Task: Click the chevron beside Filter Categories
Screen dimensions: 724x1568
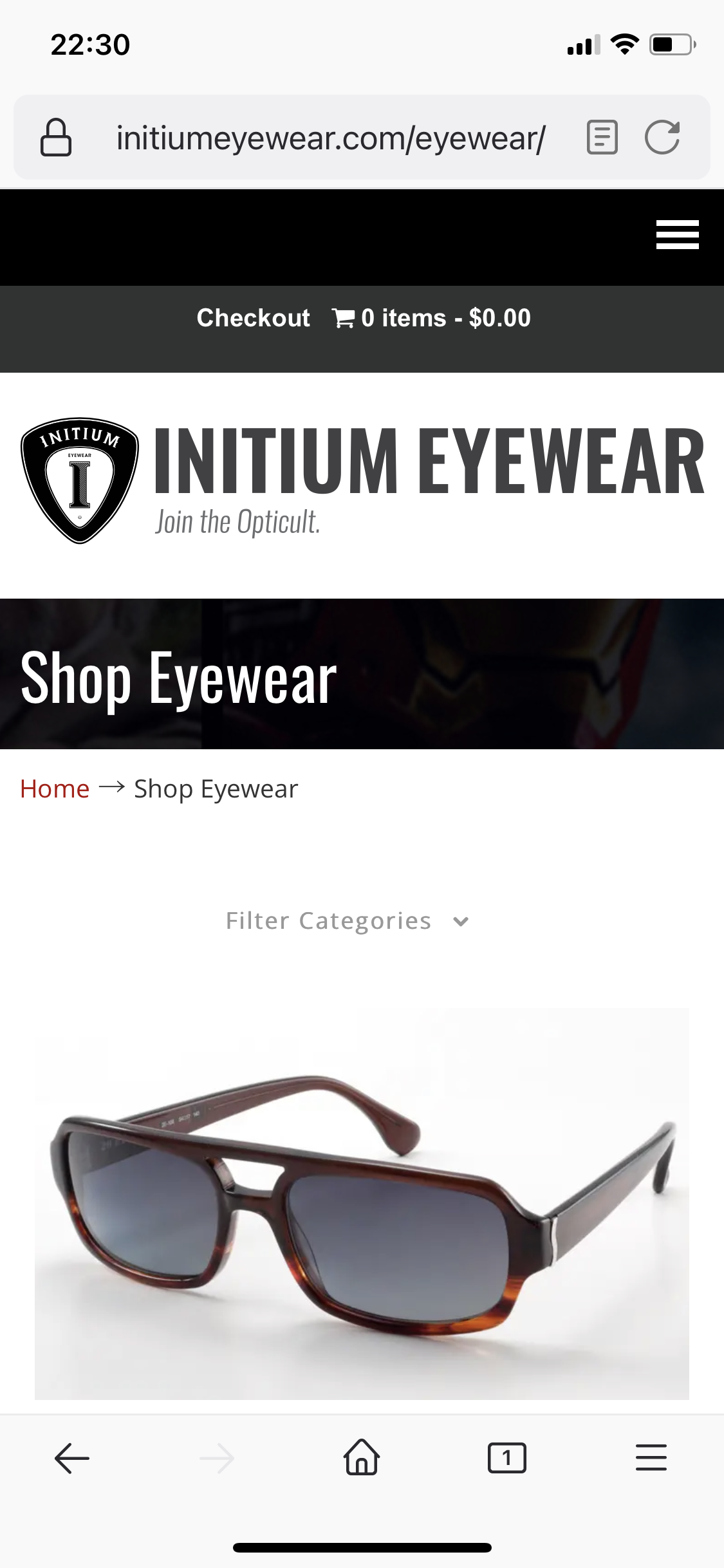Action: [x=461, y=922]
